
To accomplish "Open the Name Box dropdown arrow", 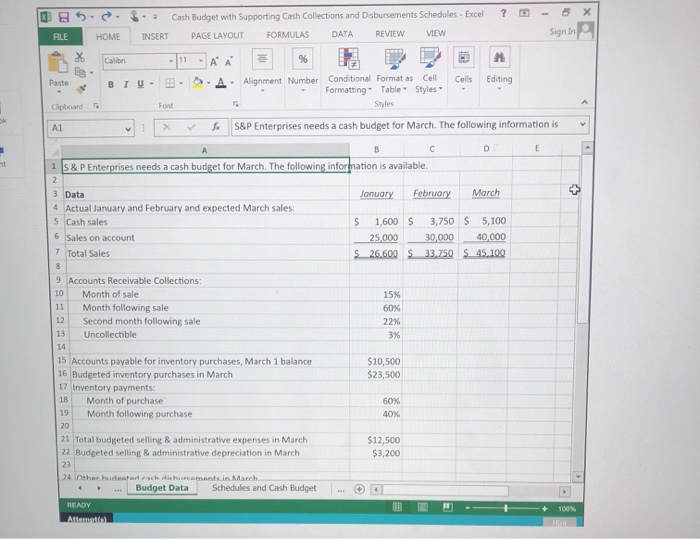I will 128,129.
